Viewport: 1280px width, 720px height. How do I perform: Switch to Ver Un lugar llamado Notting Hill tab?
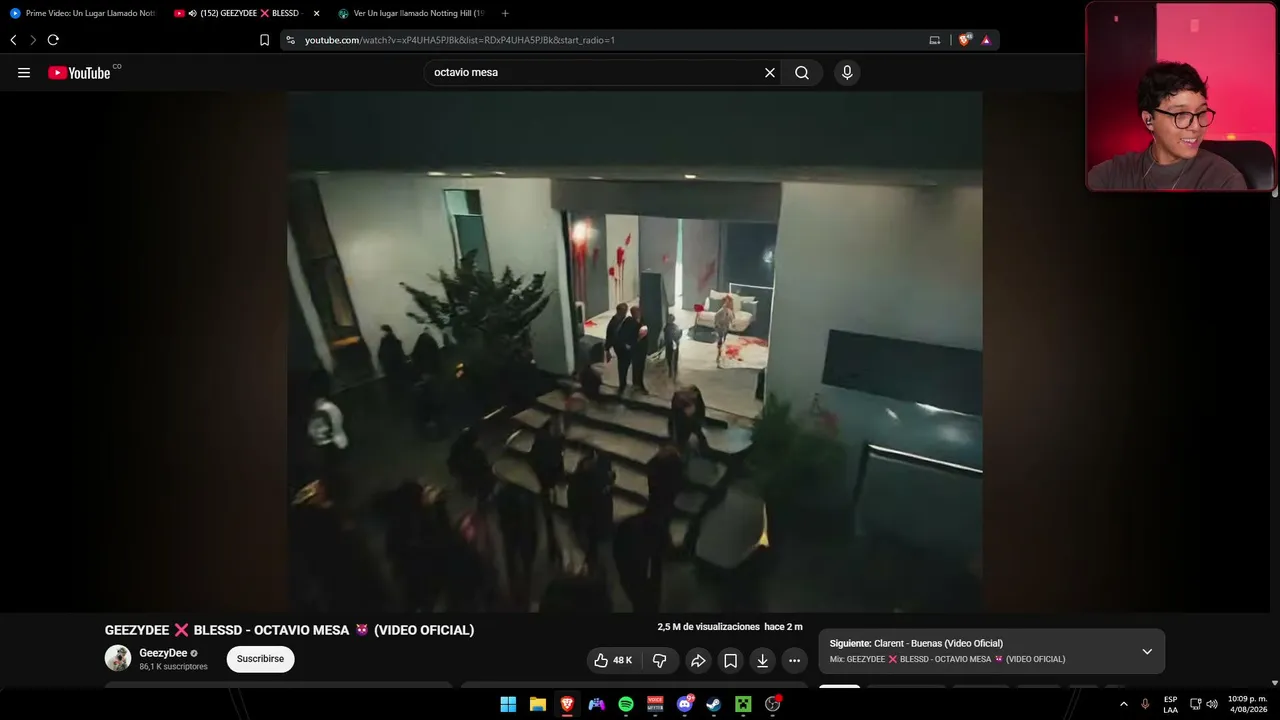pos(411,13)
